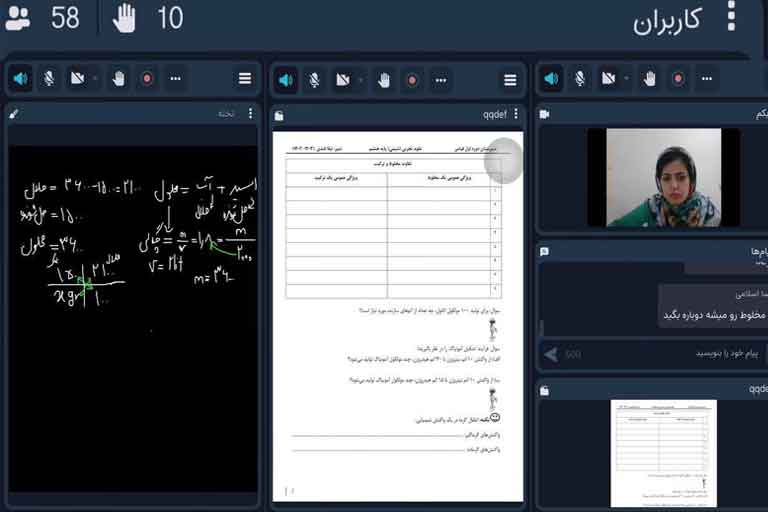Open hamburger menu above the qqdef document
768x512 pixels.
(x=510, y=80)
